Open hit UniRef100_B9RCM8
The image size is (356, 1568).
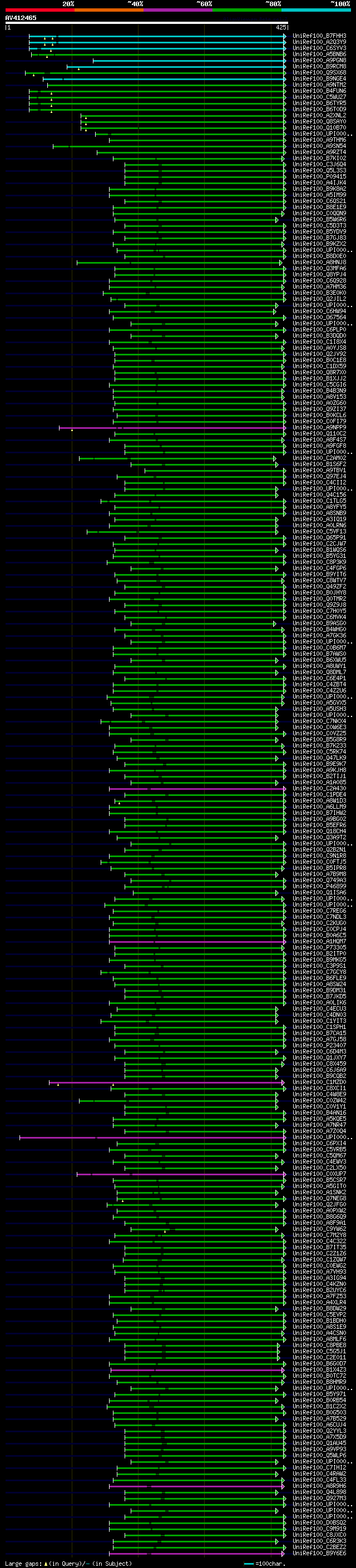point(319,66)
